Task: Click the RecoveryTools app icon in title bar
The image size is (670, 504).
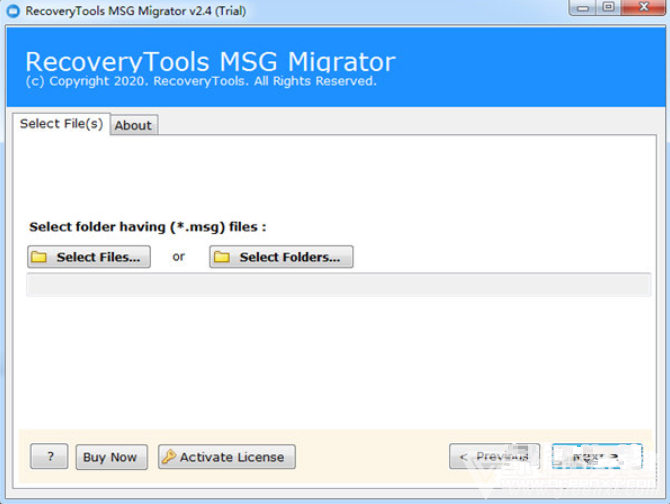Action: (14, 11)
